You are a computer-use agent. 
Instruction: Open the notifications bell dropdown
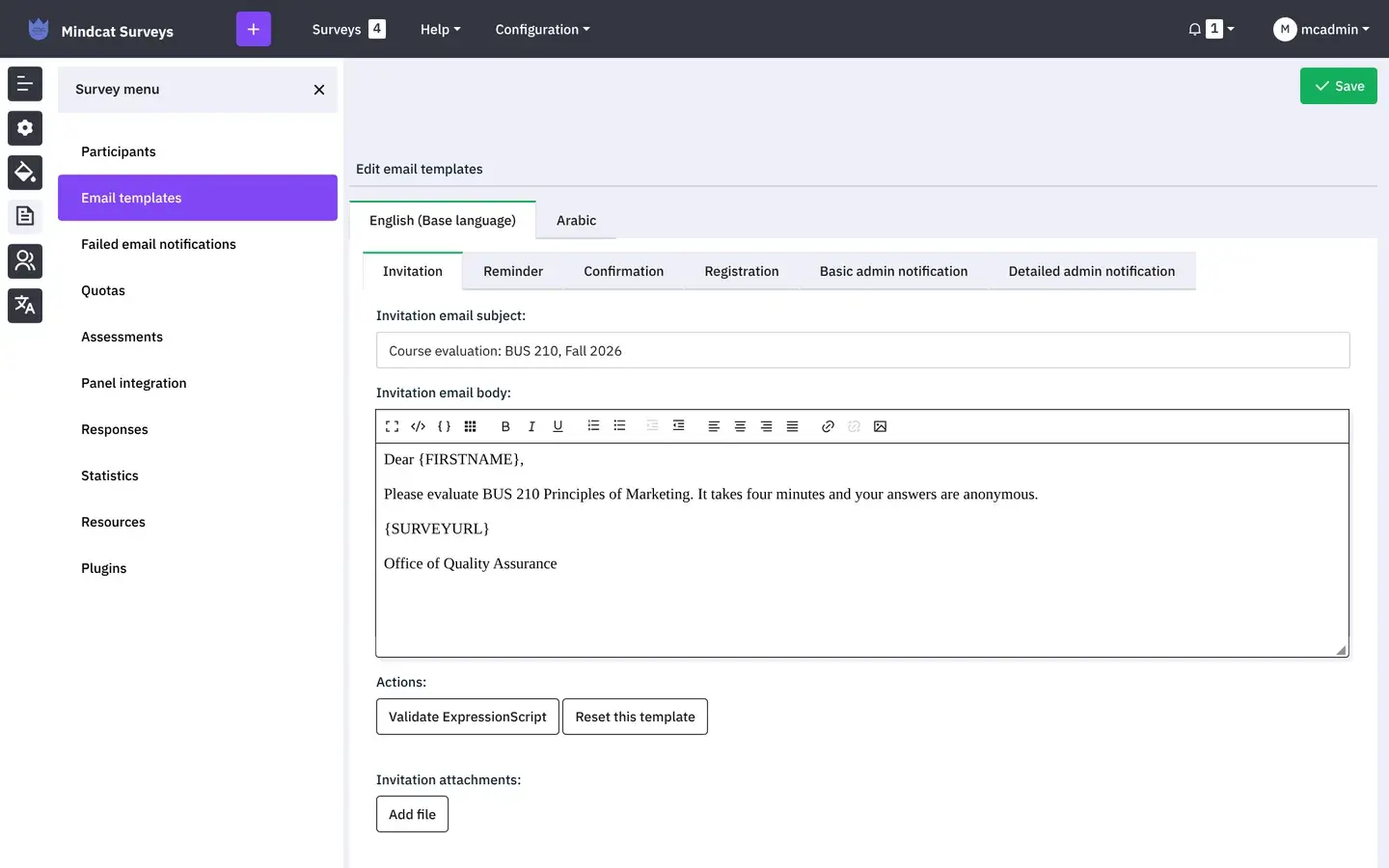click(1212, 29)
